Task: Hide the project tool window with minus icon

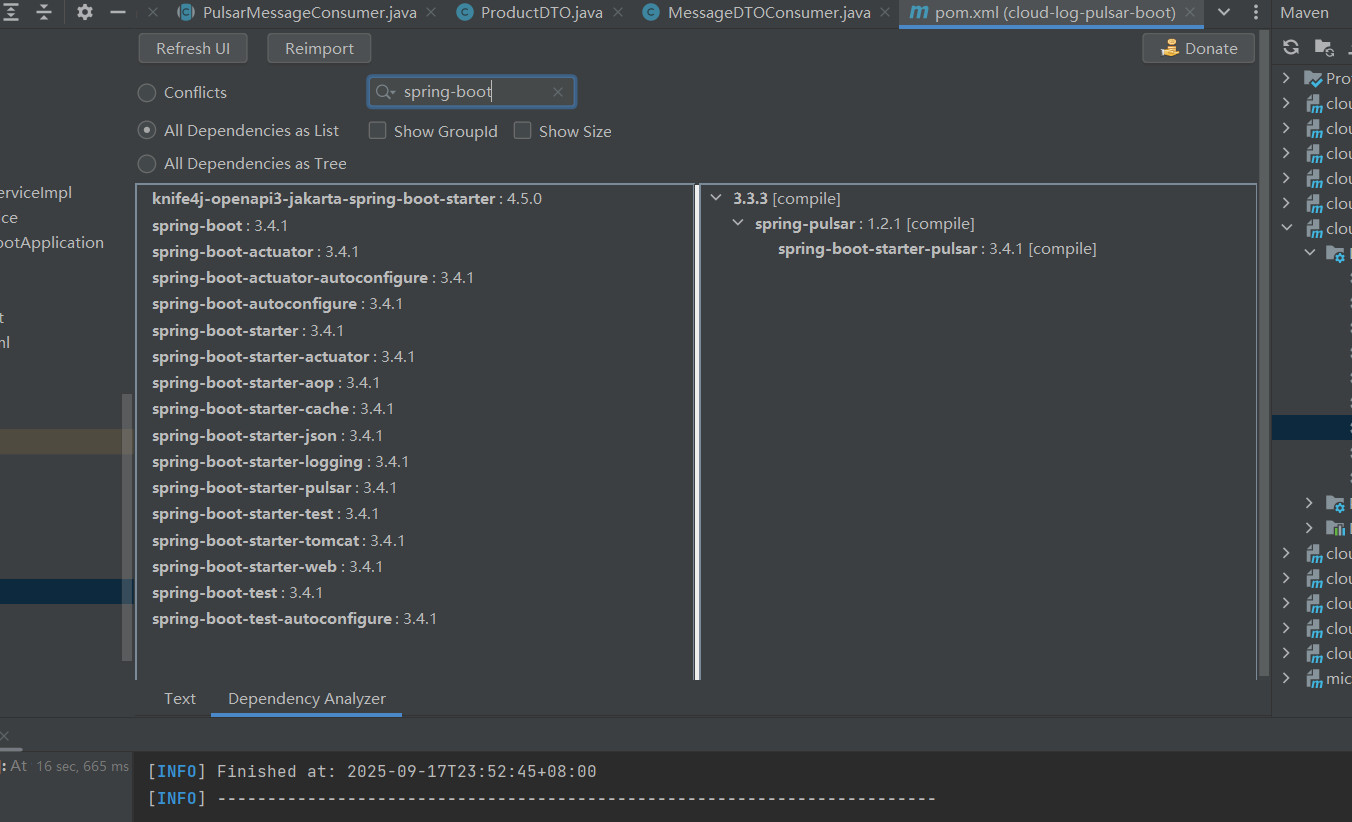Action: pos(118,12)
